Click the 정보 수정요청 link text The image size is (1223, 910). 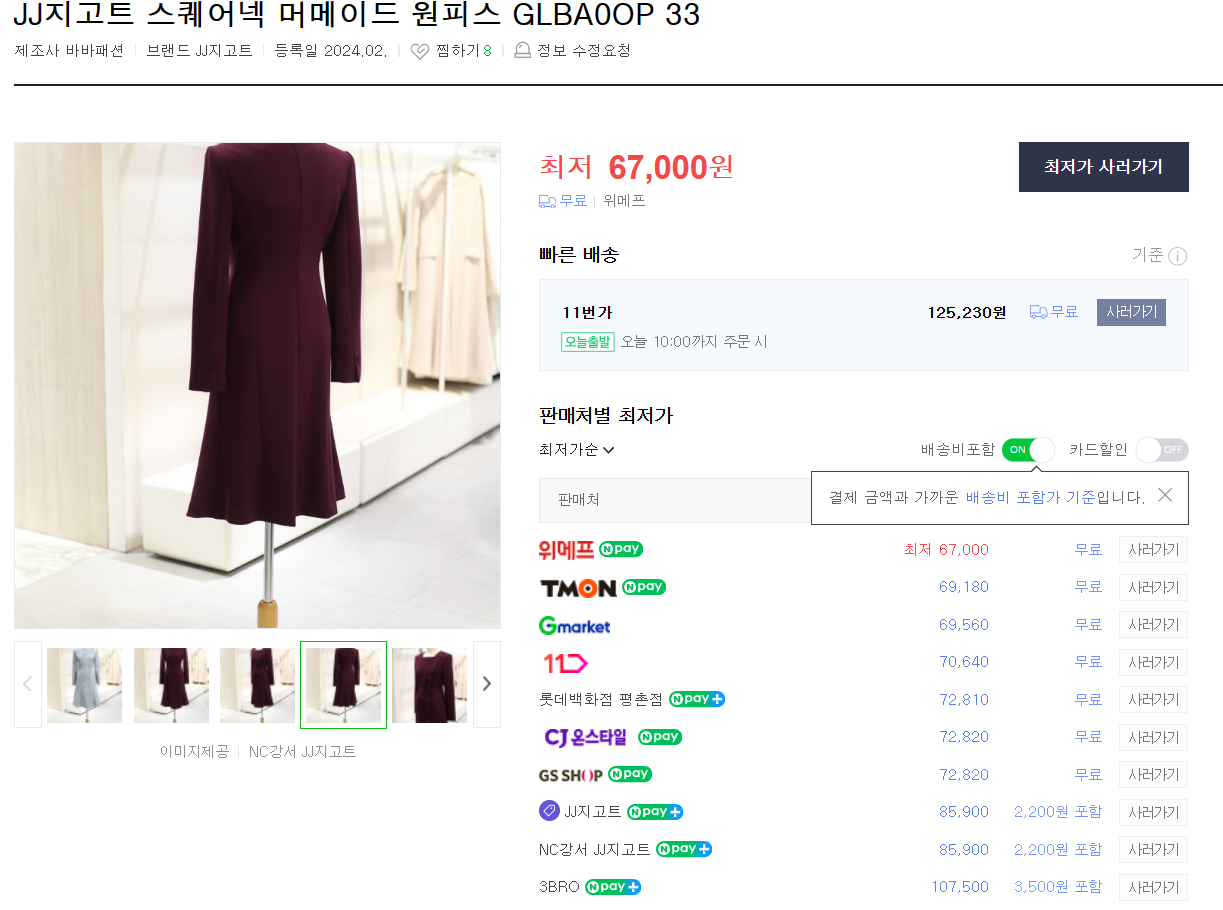pos(584,51)
